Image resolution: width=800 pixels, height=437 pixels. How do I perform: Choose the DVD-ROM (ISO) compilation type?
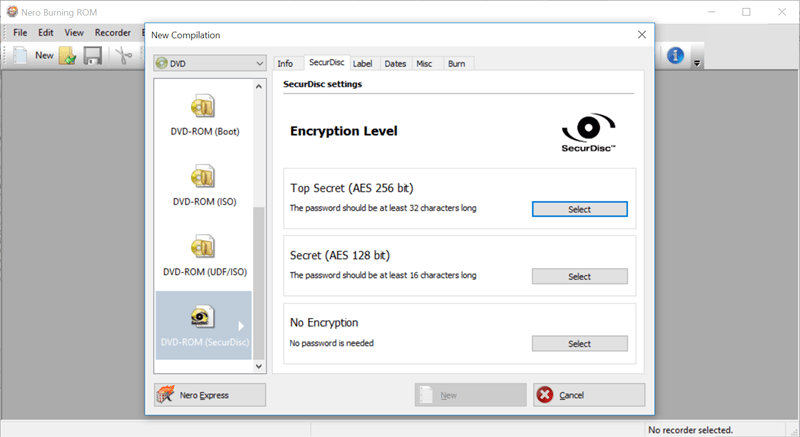[x=205, y=185]
